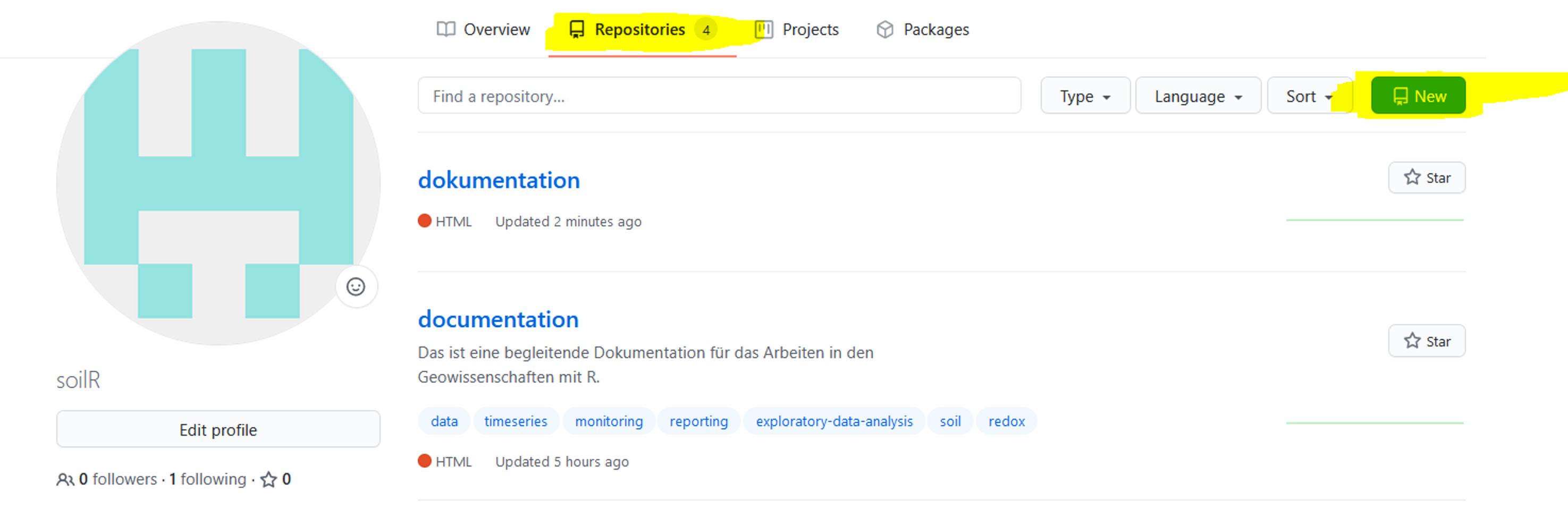Select the reporting topic tag
The width and height of the screenshot is (1568, 508).
pyautogui.click(x=699, y=421)
